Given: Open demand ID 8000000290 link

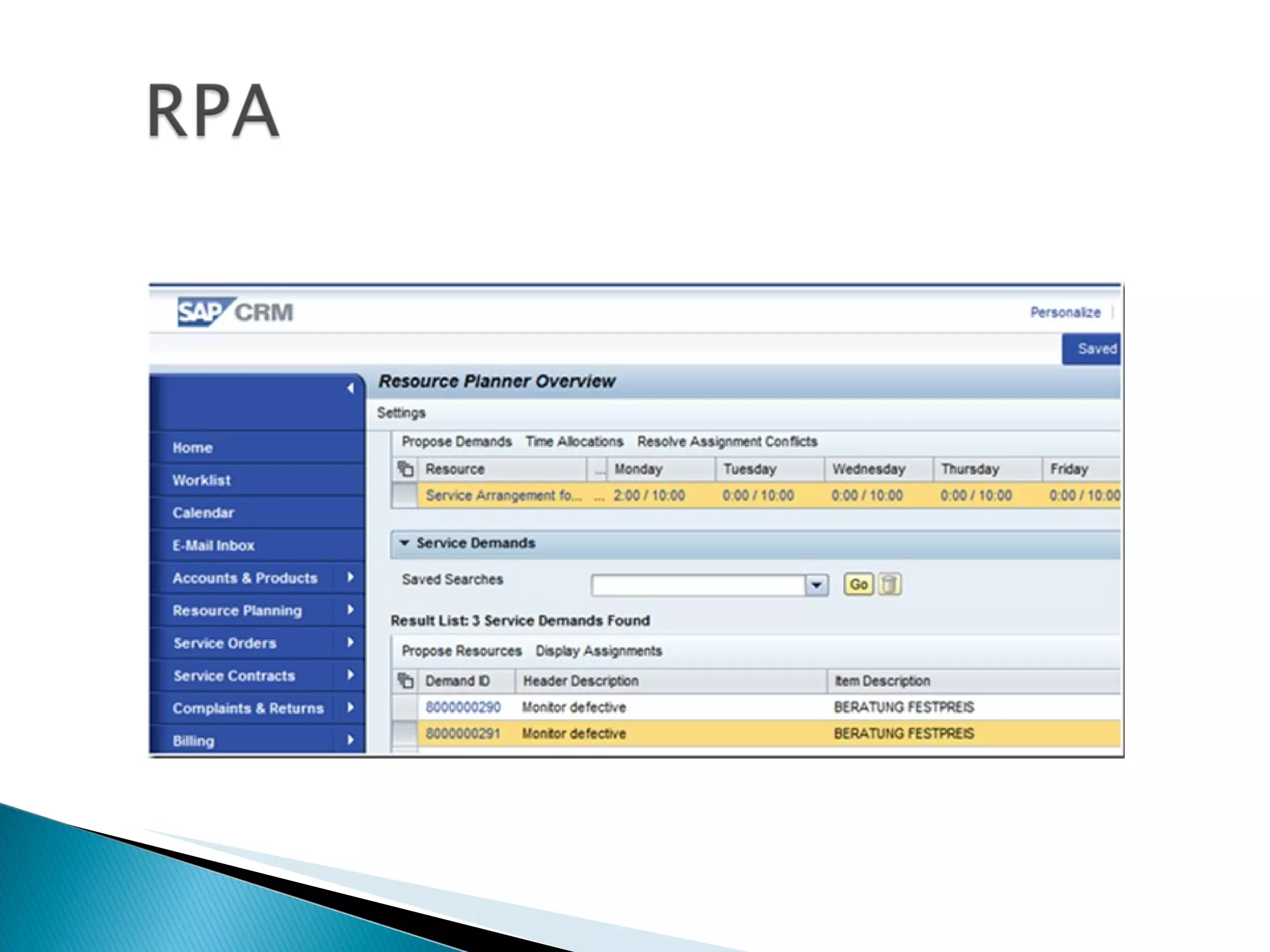Looking at the screenshot, I should (x=463, y=707).
